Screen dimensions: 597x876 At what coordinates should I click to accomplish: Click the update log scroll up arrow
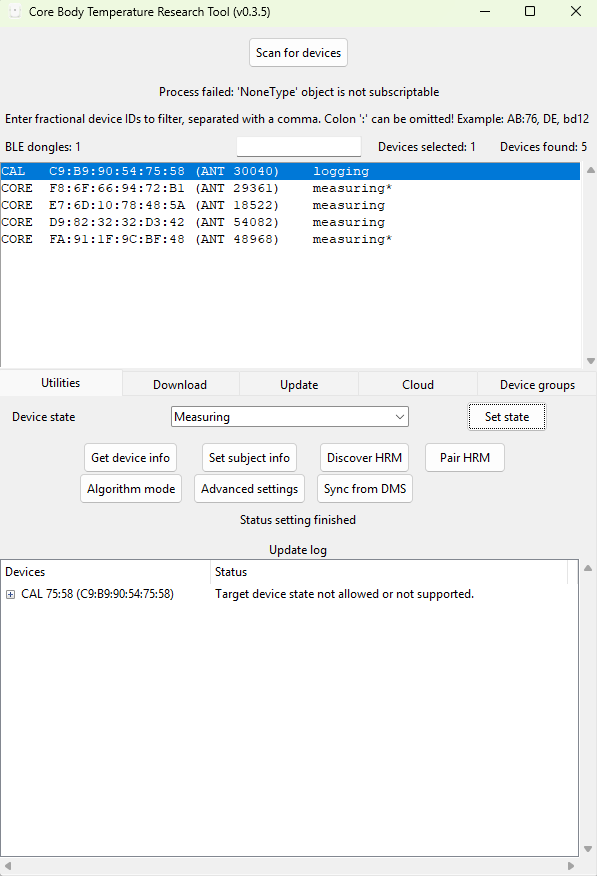click(x=588, y=568)
